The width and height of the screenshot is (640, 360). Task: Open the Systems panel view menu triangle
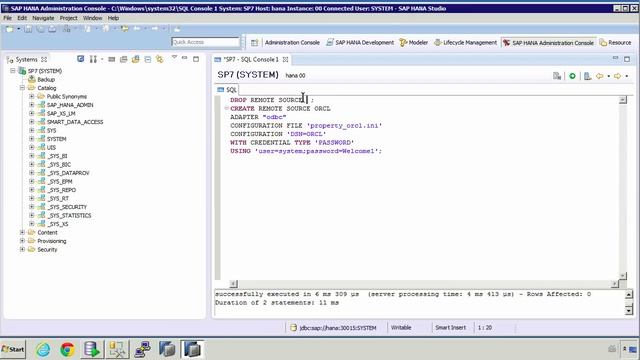(x=174, y=57)
